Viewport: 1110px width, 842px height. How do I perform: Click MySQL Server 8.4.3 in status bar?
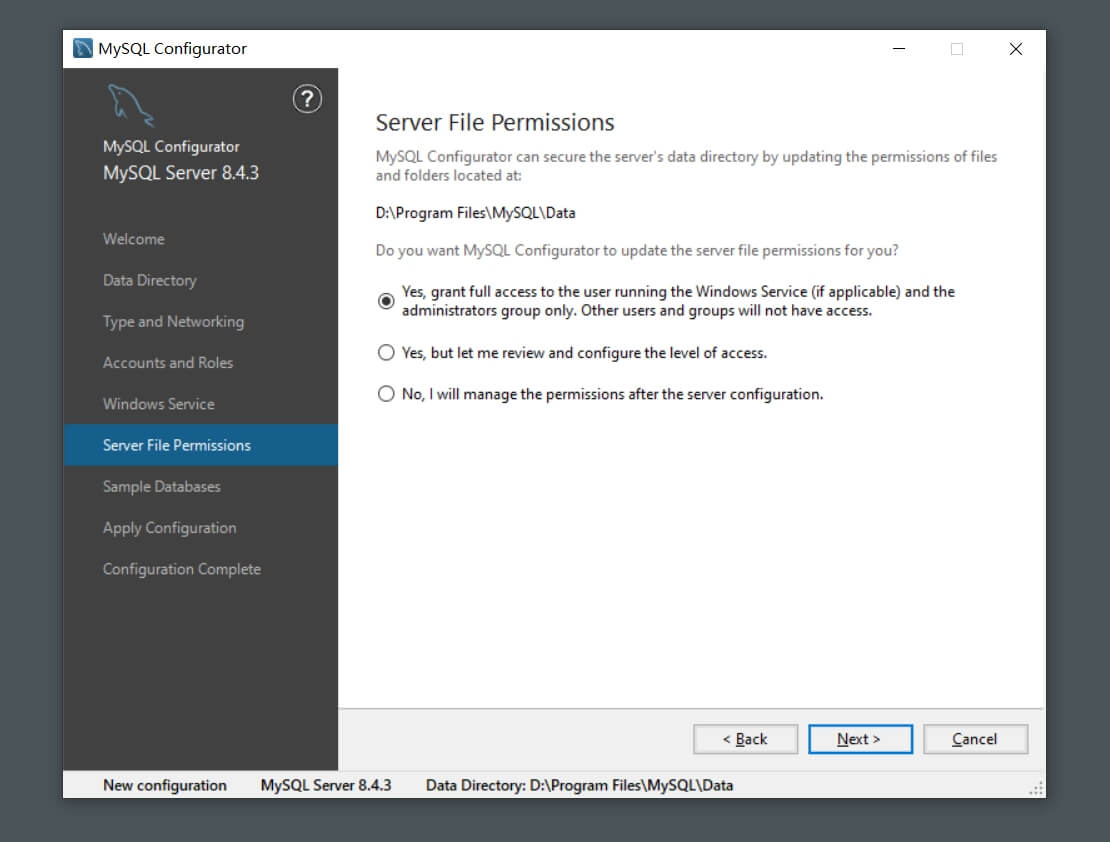click(x=326, y=785)
